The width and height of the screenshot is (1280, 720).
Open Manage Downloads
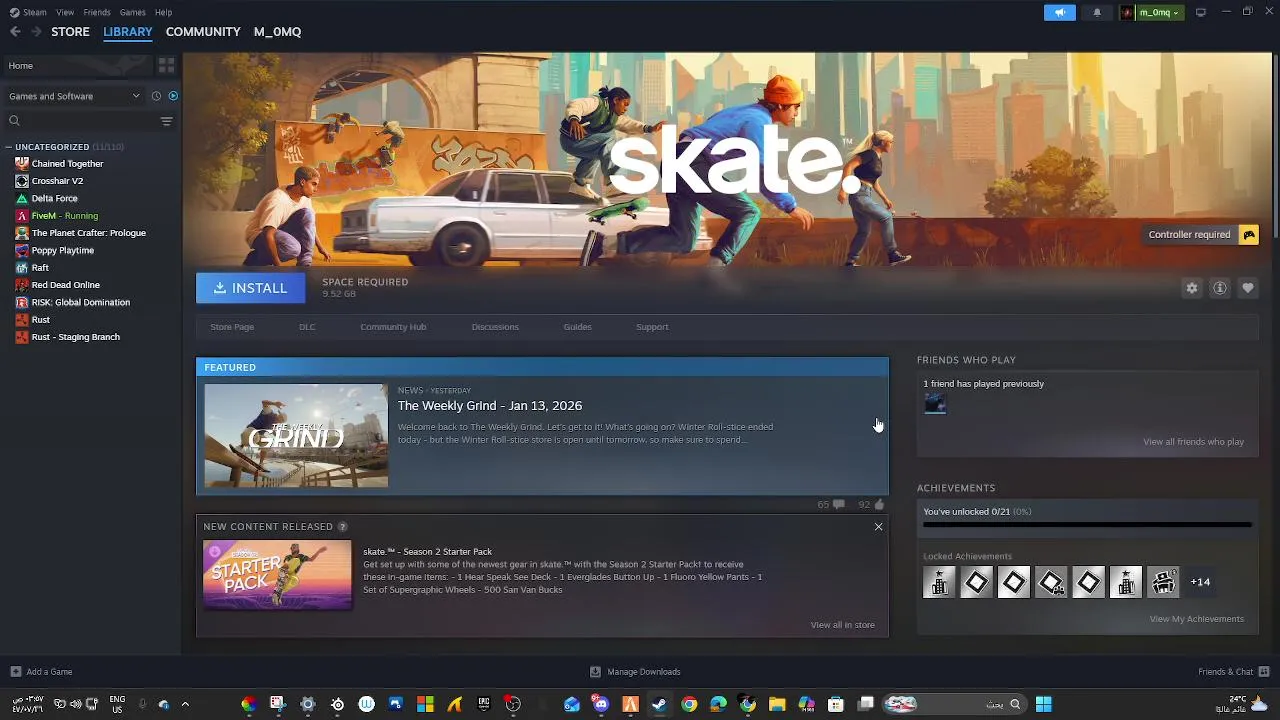(x=635, y=672)
